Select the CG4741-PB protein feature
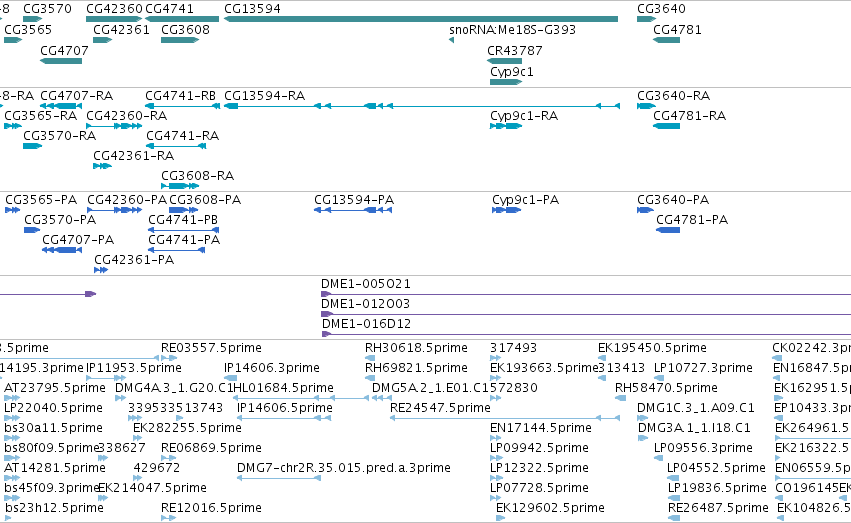 click(183, 230)
